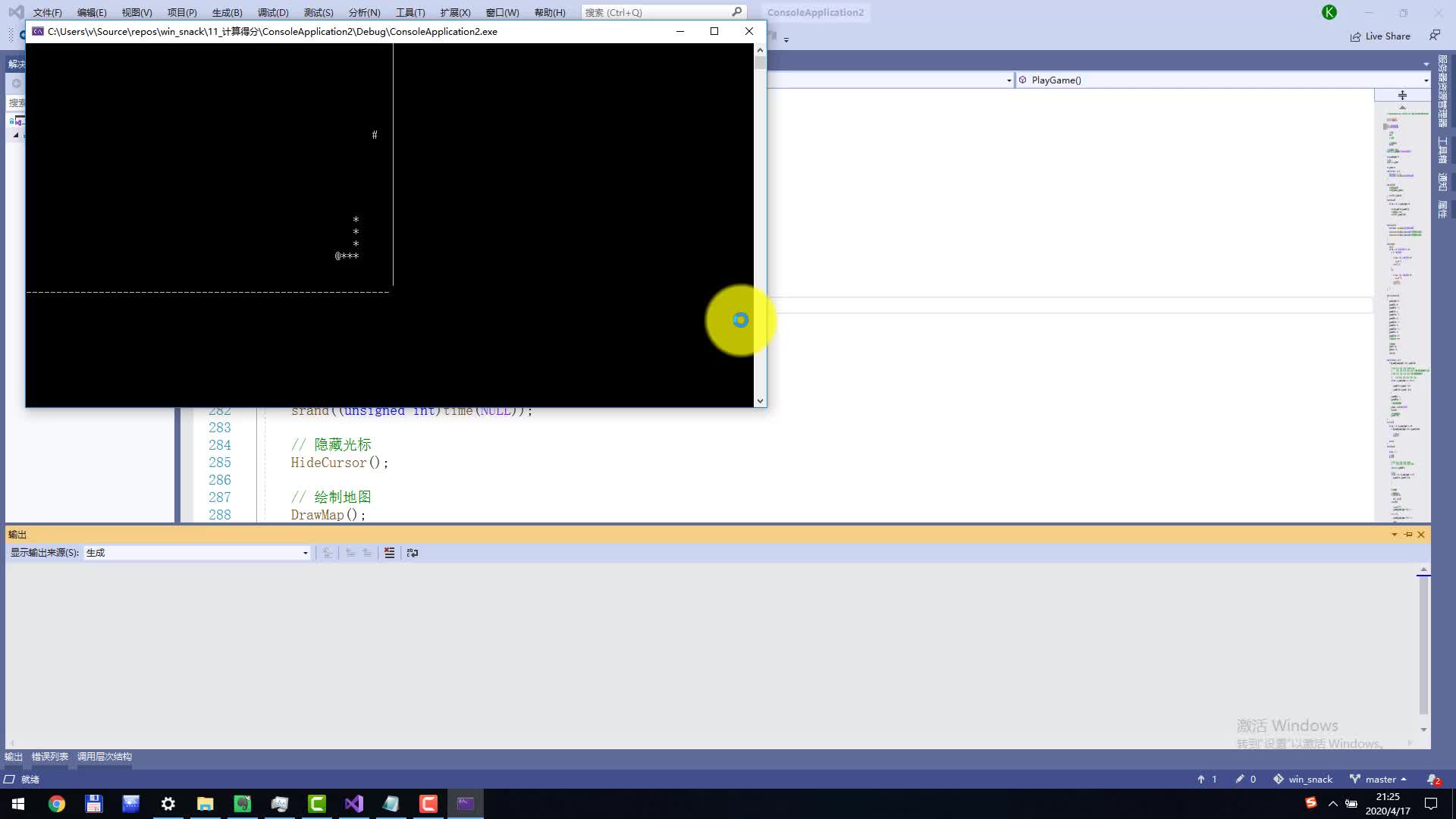Open the 属性 side tab
Image resolution: width=1456 pixels, height=819 pixels.
click(x=1442, y=209)
